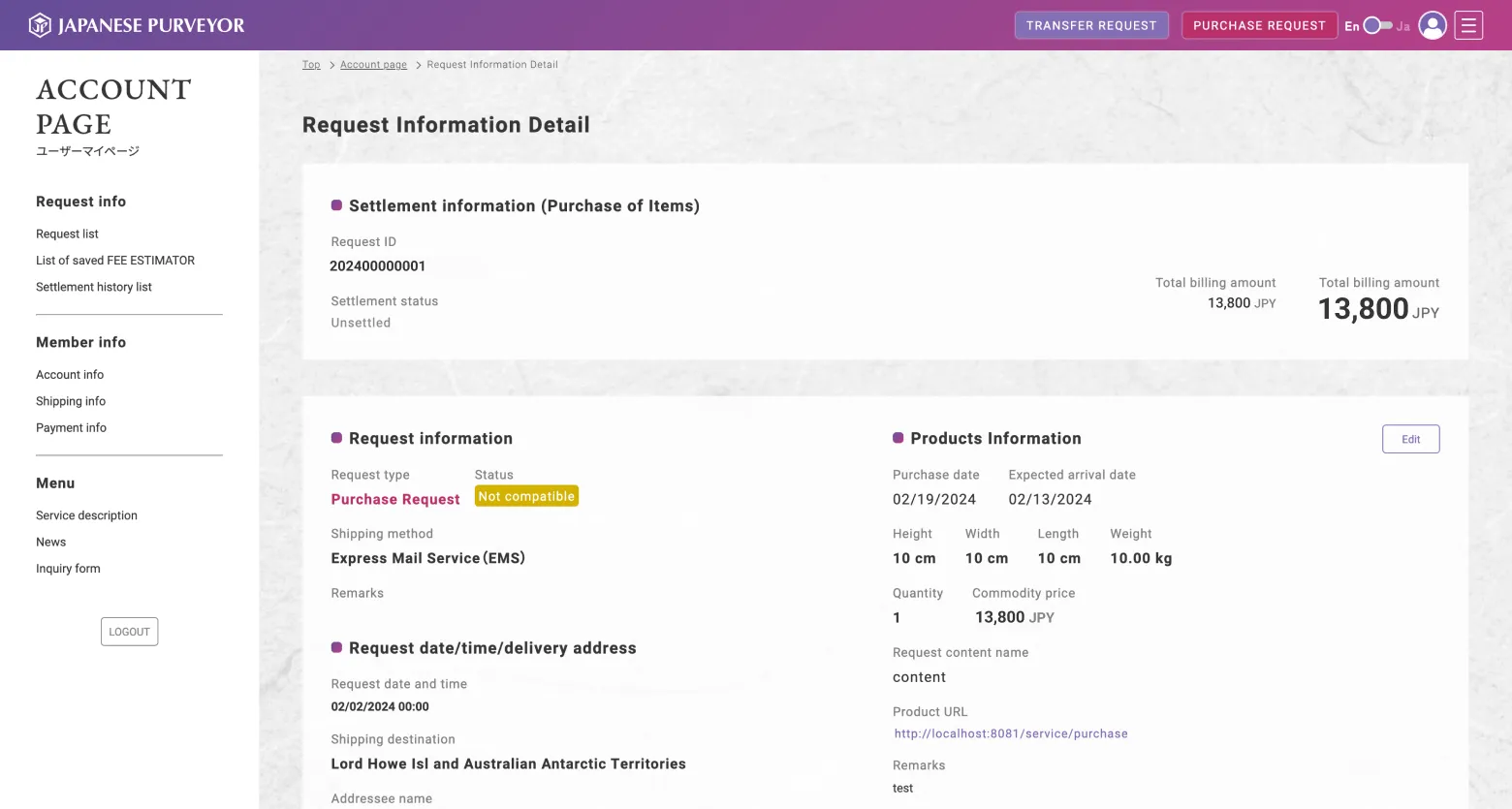
Task: Open Request list in sidebar
Action: click(67, 234)
